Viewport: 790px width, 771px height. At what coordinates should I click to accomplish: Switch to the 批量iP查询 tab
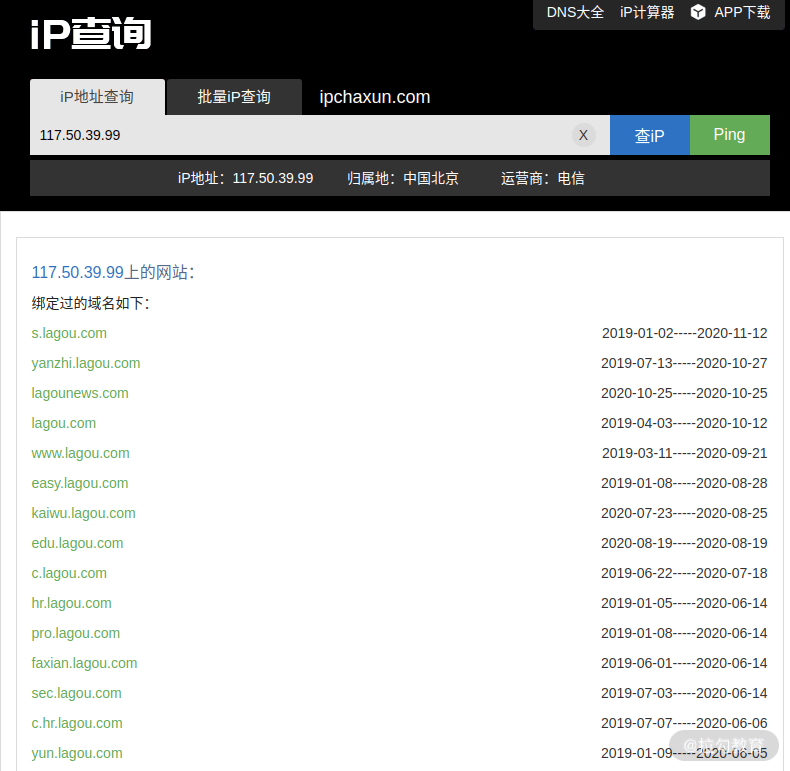[234, 97]
